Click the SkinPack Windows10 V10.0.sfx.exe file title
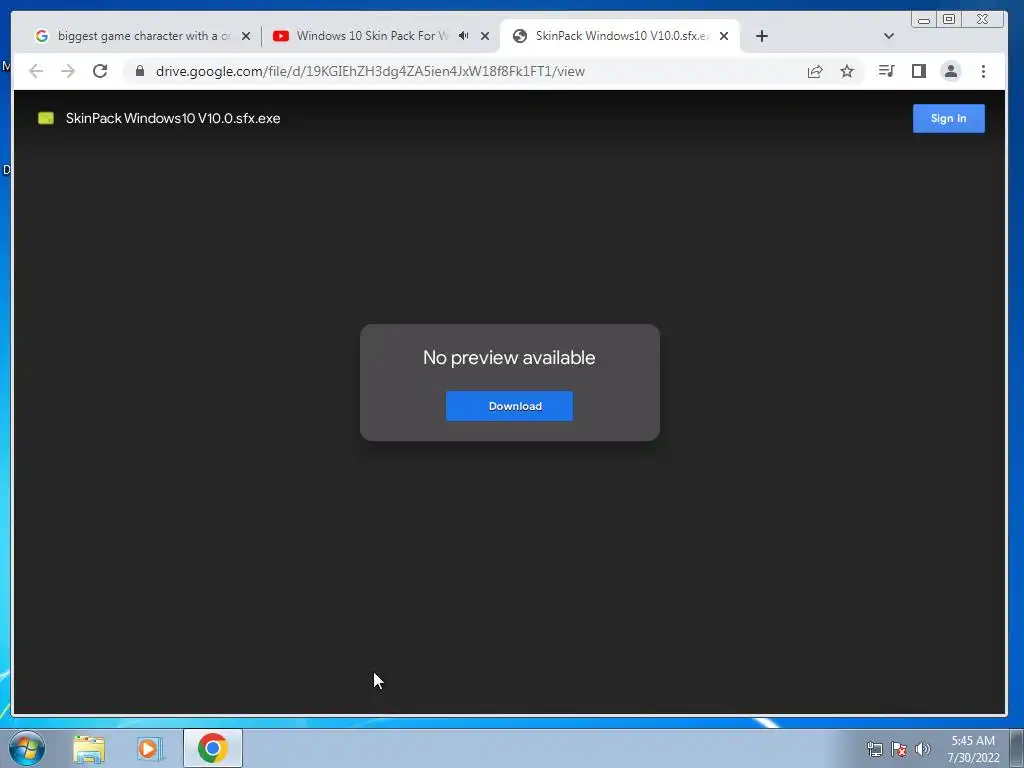1024x768 pixels. pos(173,118)
